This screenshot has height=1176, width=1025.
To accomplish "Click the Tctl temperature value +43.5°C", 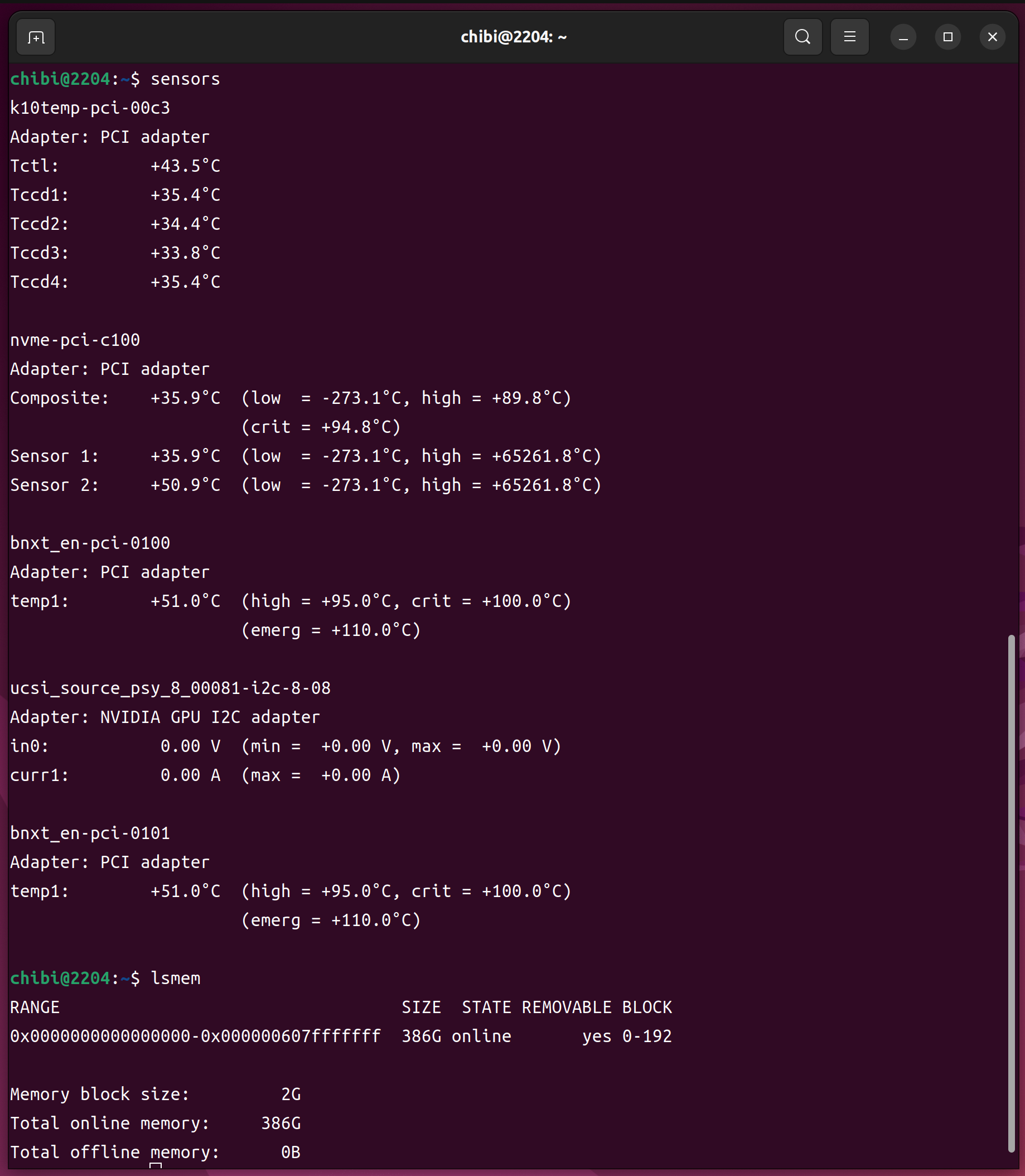I will [x=185, y=166].
